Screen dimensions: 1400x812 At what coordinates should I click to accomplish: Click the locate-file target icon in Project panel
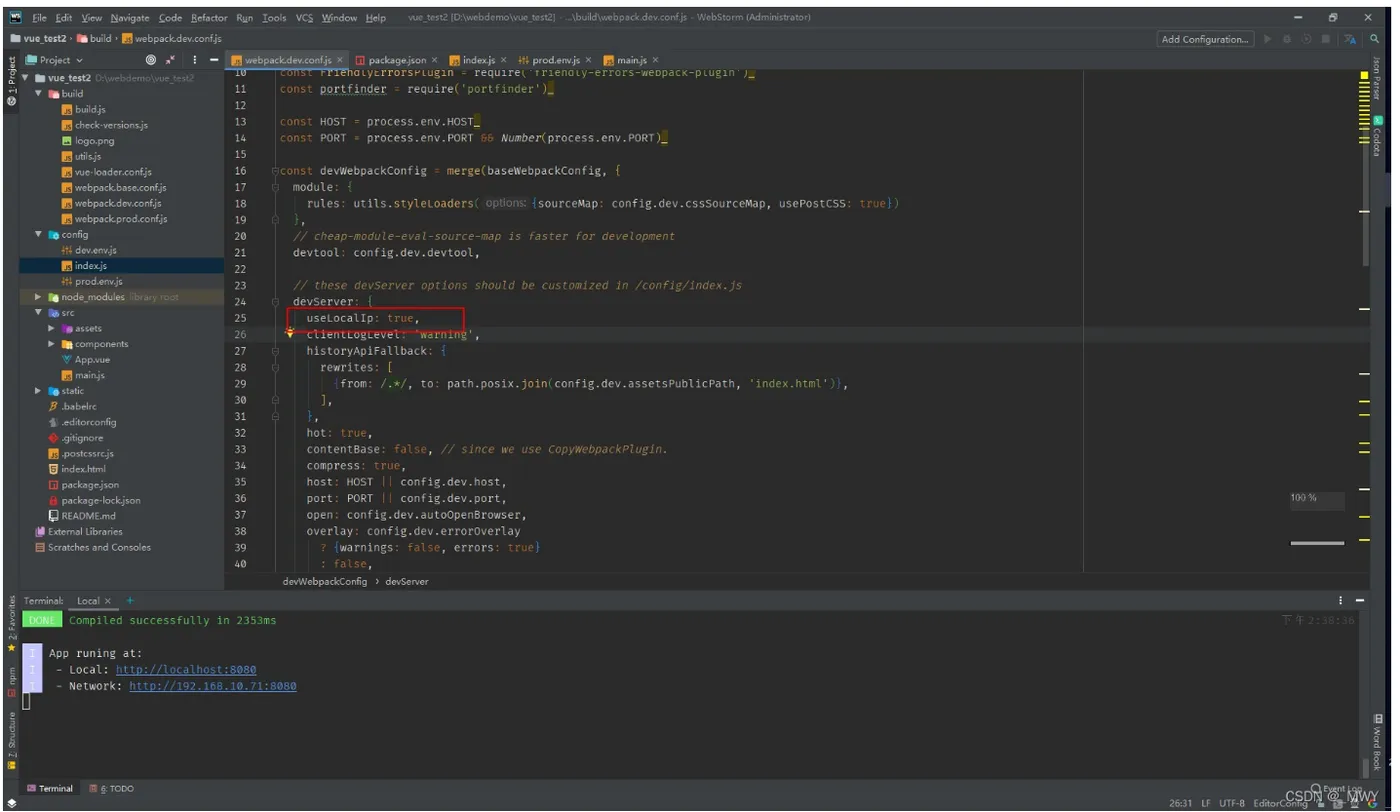[x=151, y=60]
